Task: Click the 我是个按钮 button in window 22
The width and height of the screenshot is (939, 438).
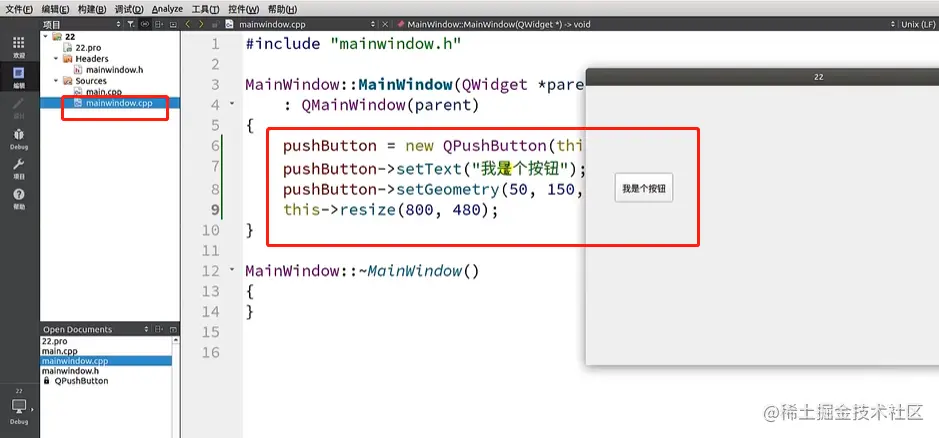Action: 644,188
